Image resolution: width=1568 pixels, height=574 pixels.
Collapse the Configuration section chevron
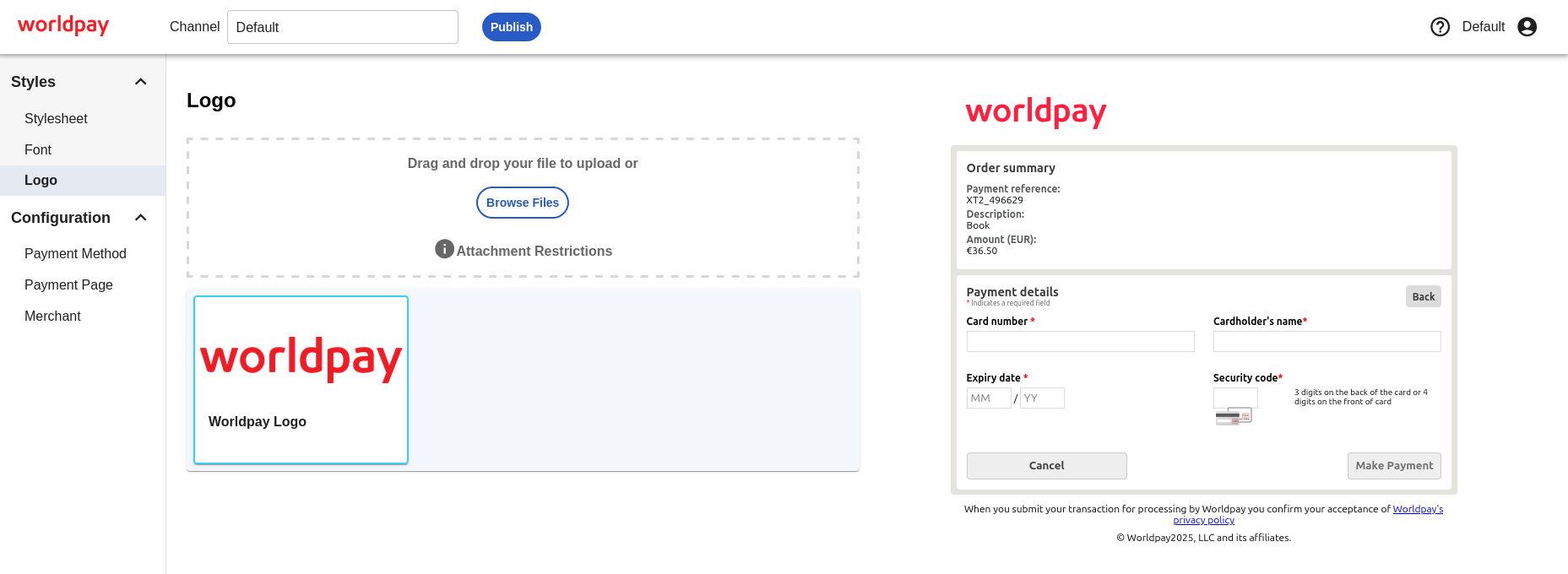coord(141,218)
